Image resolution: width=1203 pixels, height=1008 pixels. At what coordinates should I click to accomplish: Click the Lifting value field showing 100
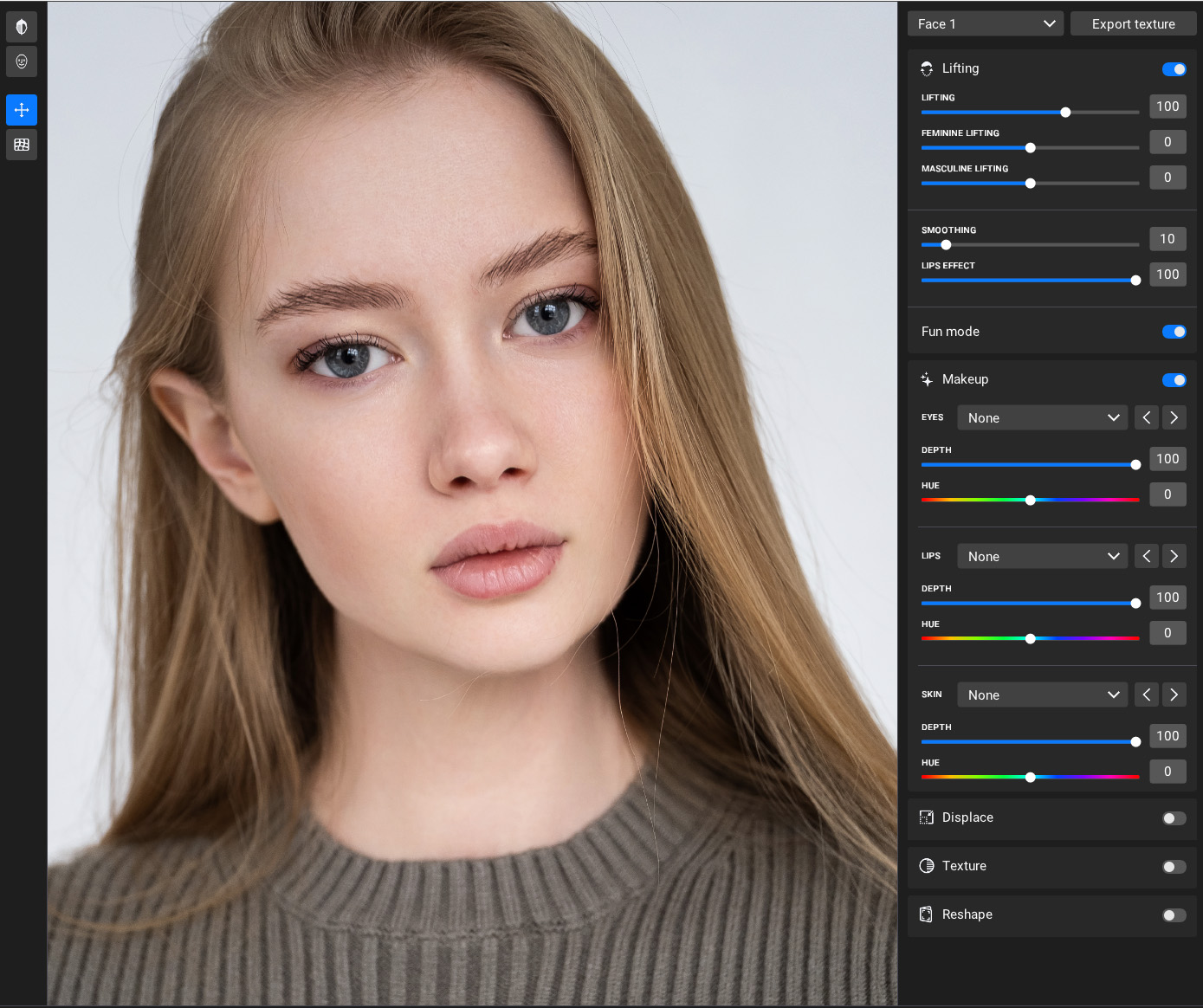pos(1167,107)
